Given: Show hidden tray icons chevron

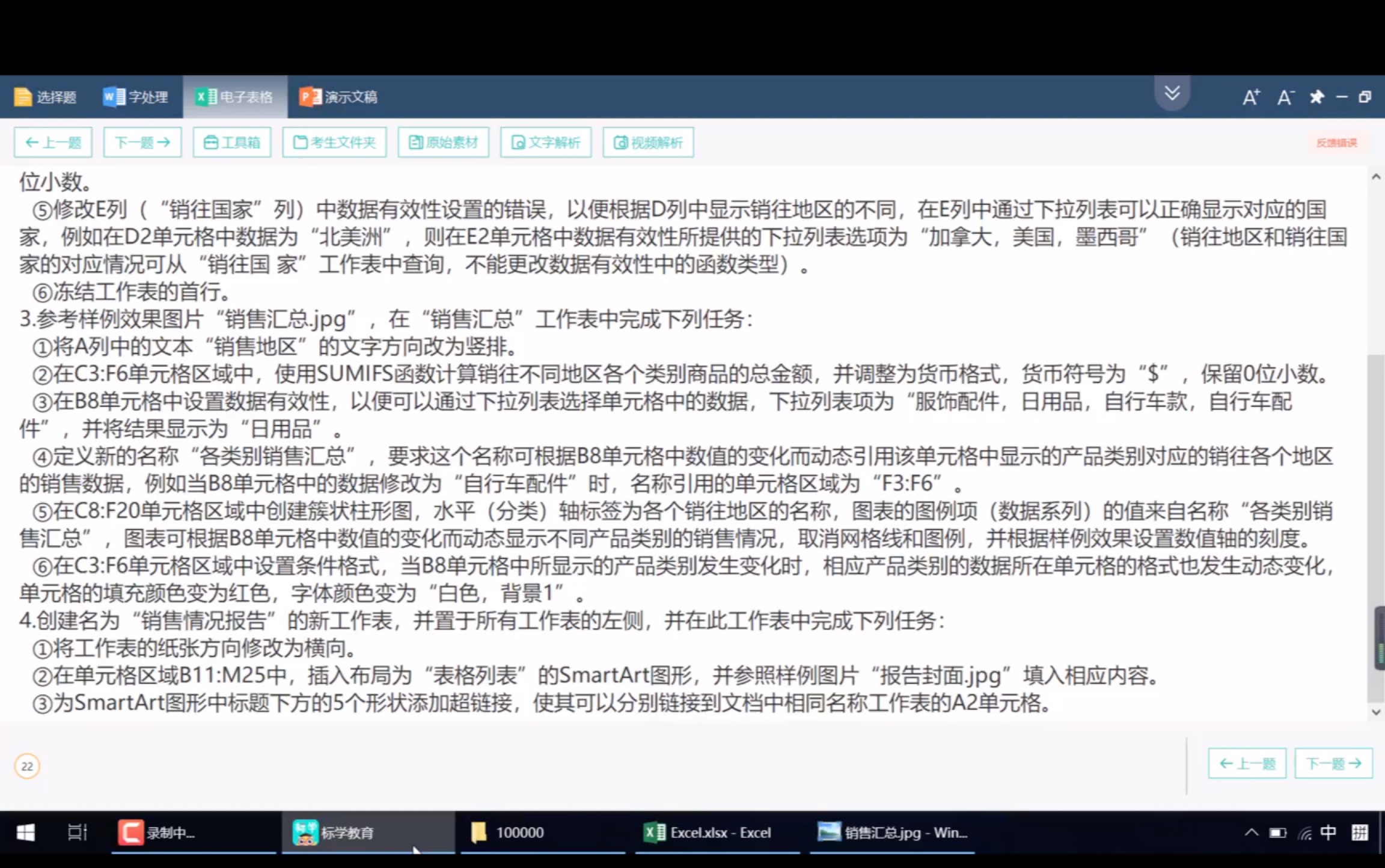Looking at the screenshot, I should pos(1252,833).
